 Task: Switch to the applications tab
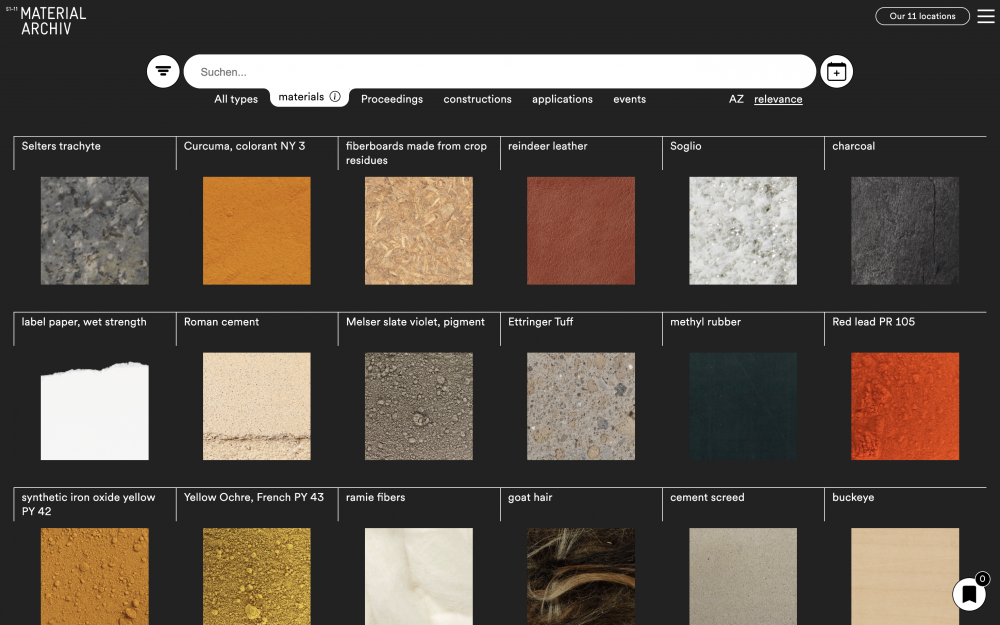[562, 99]
